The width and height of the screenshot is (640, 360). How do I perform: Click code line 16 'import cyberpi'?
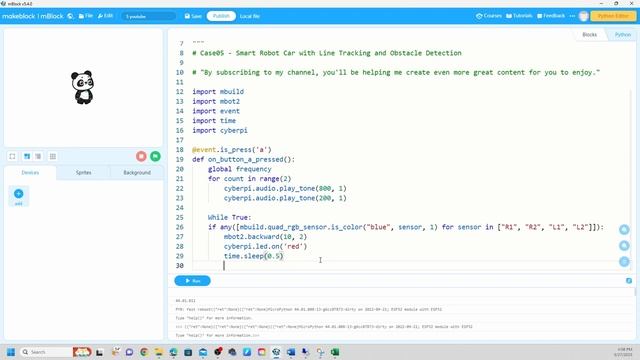220,131
